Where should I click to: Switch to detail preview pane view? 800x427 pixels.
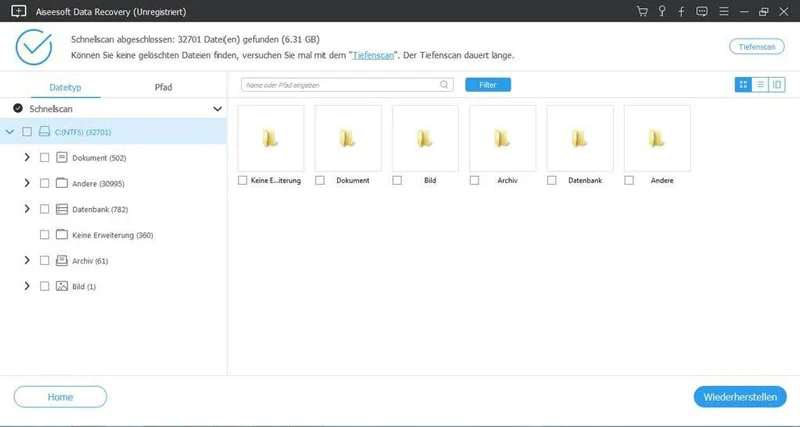777,85
